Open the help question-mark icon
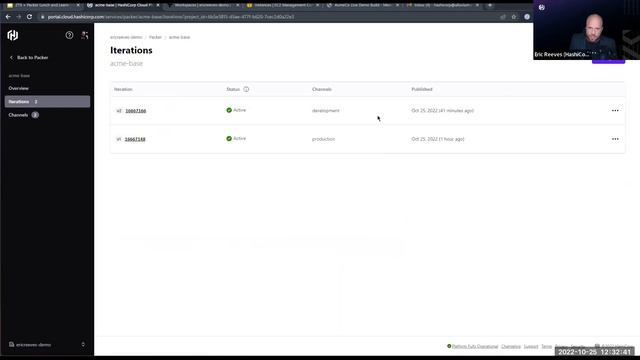This screenshot has height=360, width=640. pyautogui.click(x=69, y=35)
